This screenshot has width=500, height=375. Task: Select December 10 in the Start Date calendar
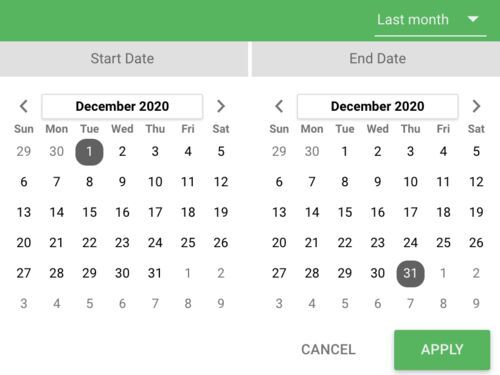coord(155,182)
